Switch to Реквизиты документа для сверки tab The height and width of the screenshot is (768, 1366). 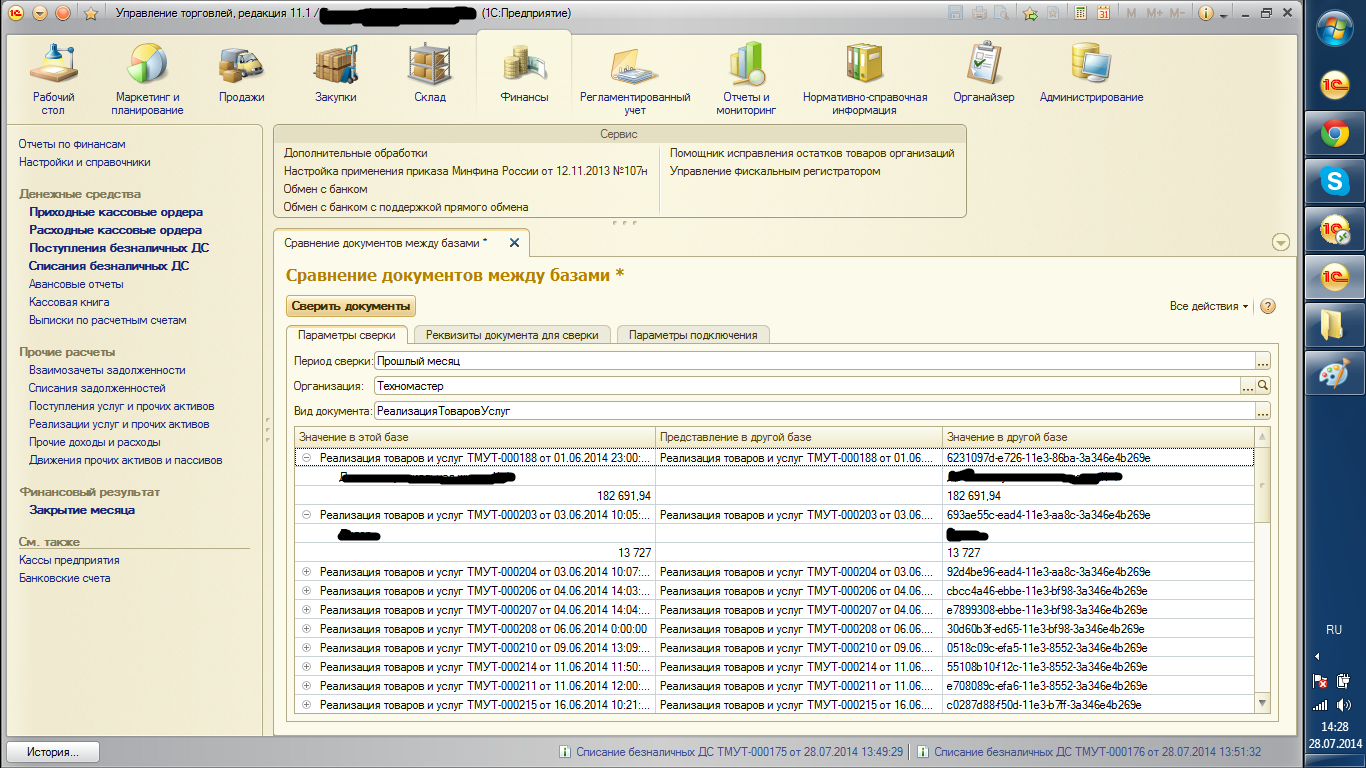512,335
